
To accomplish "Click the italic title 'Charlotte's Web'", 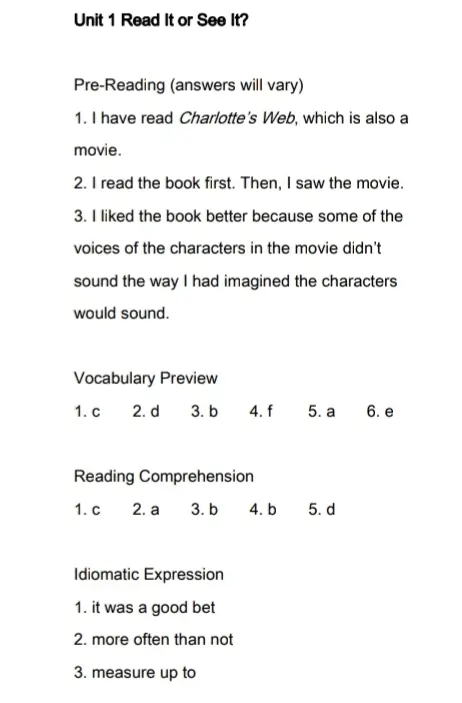I will 238,118.
